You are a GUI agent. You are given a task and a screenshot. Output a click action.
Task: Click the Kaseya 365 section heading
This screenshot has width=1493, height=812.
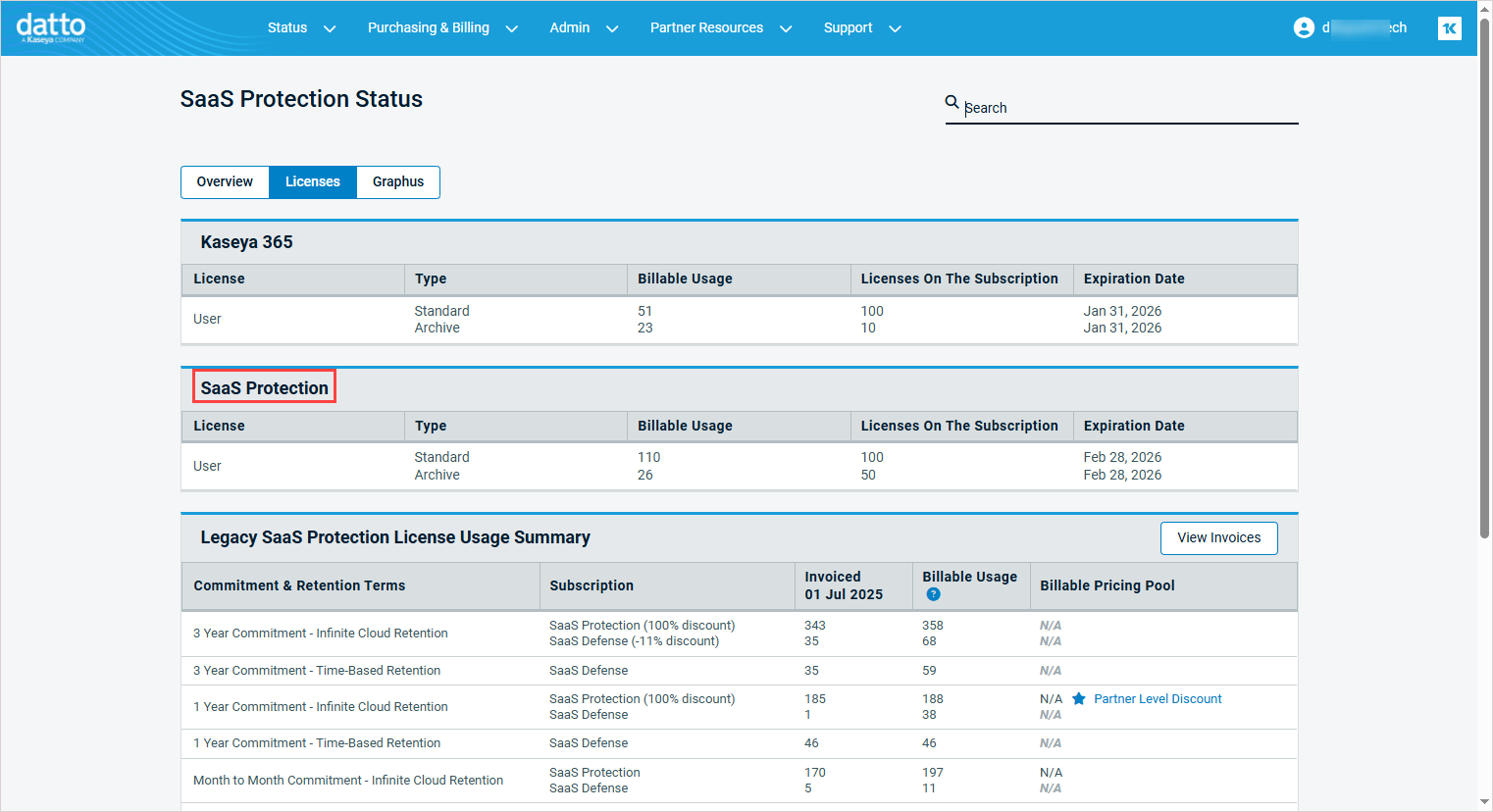(x=246, y=242)
